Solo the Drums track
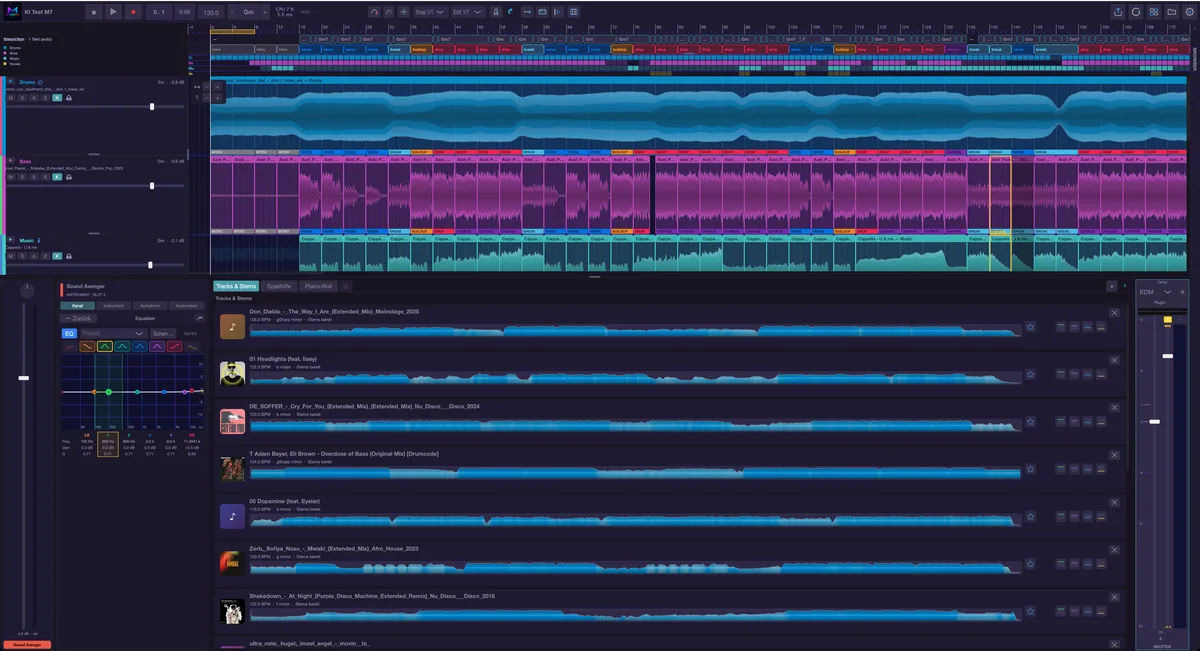The image size is (1200, 651). (22, 97)
